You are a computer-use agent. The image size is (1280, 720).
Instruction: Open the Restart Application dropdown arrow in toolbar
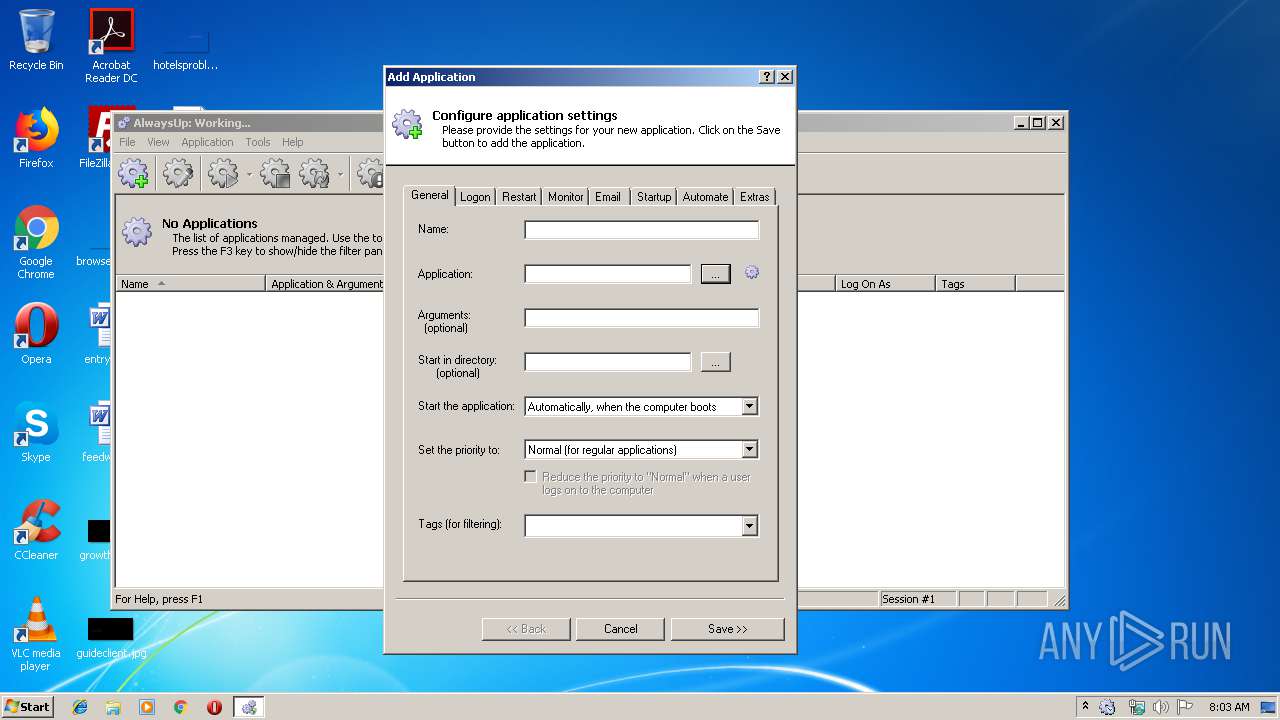tap(340, 175)
